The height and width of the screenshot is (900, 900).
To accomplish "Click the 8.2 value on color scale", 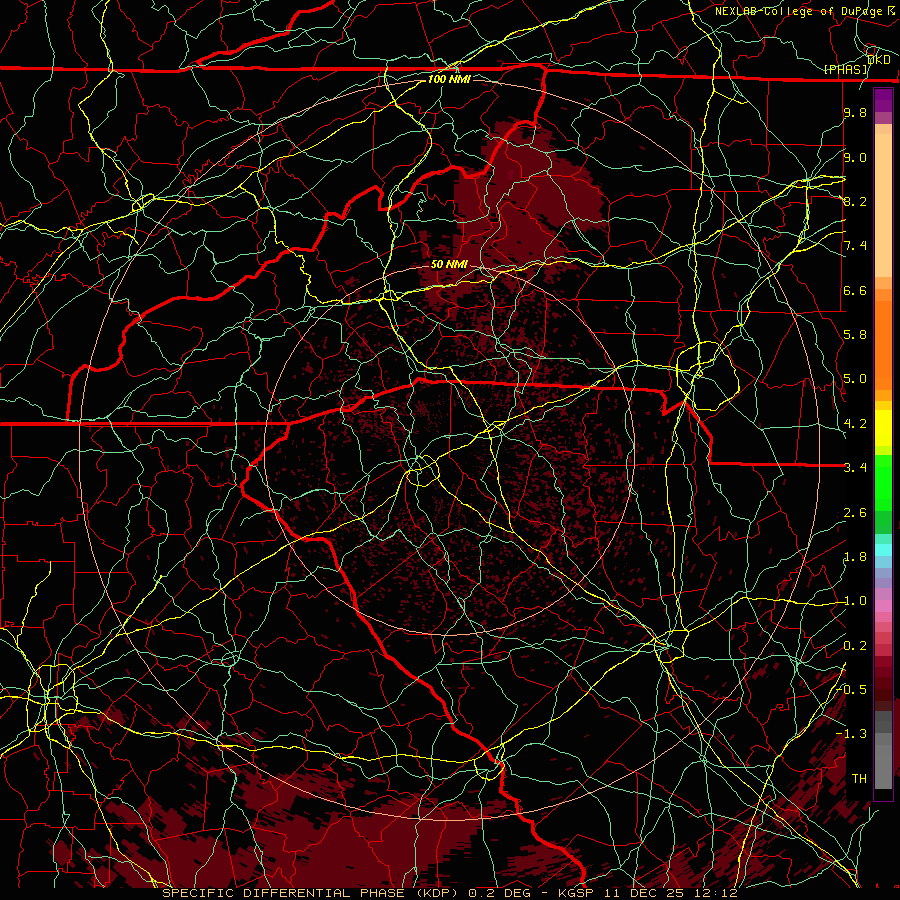I will (855, 201).
